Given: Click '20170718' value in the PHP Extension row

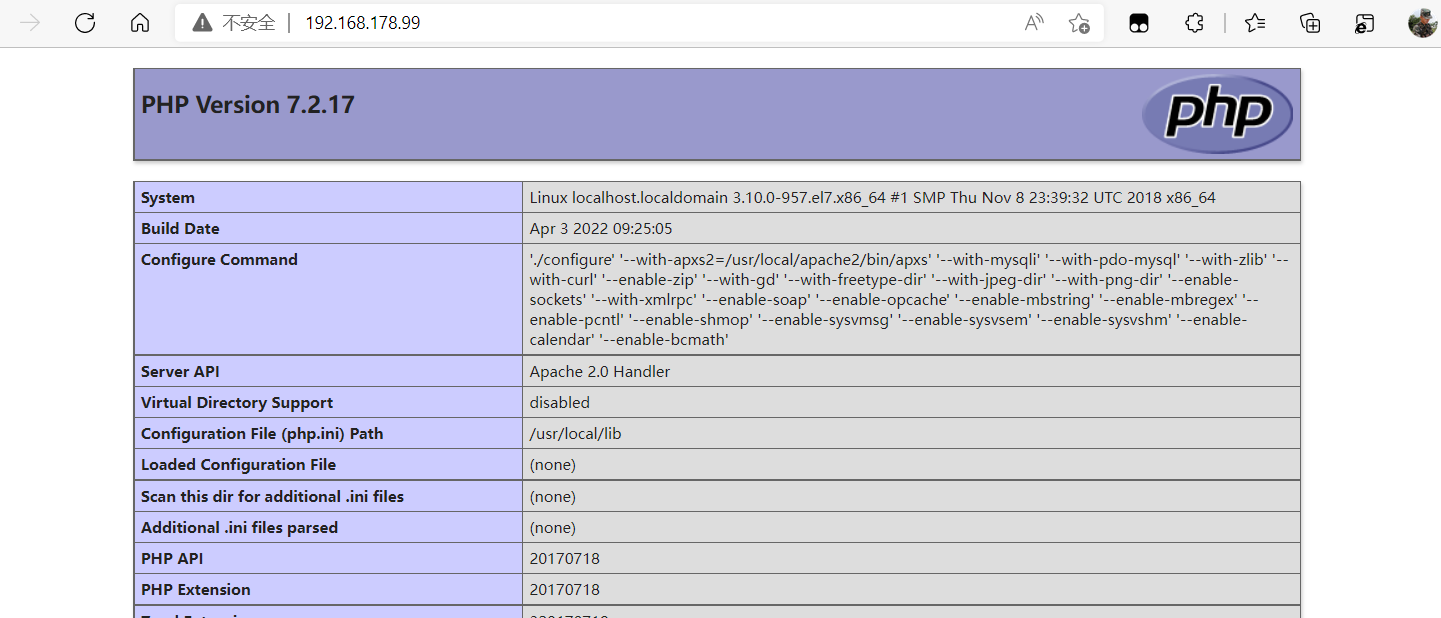Looking at the screenshot, I should (x=565, y=590).
